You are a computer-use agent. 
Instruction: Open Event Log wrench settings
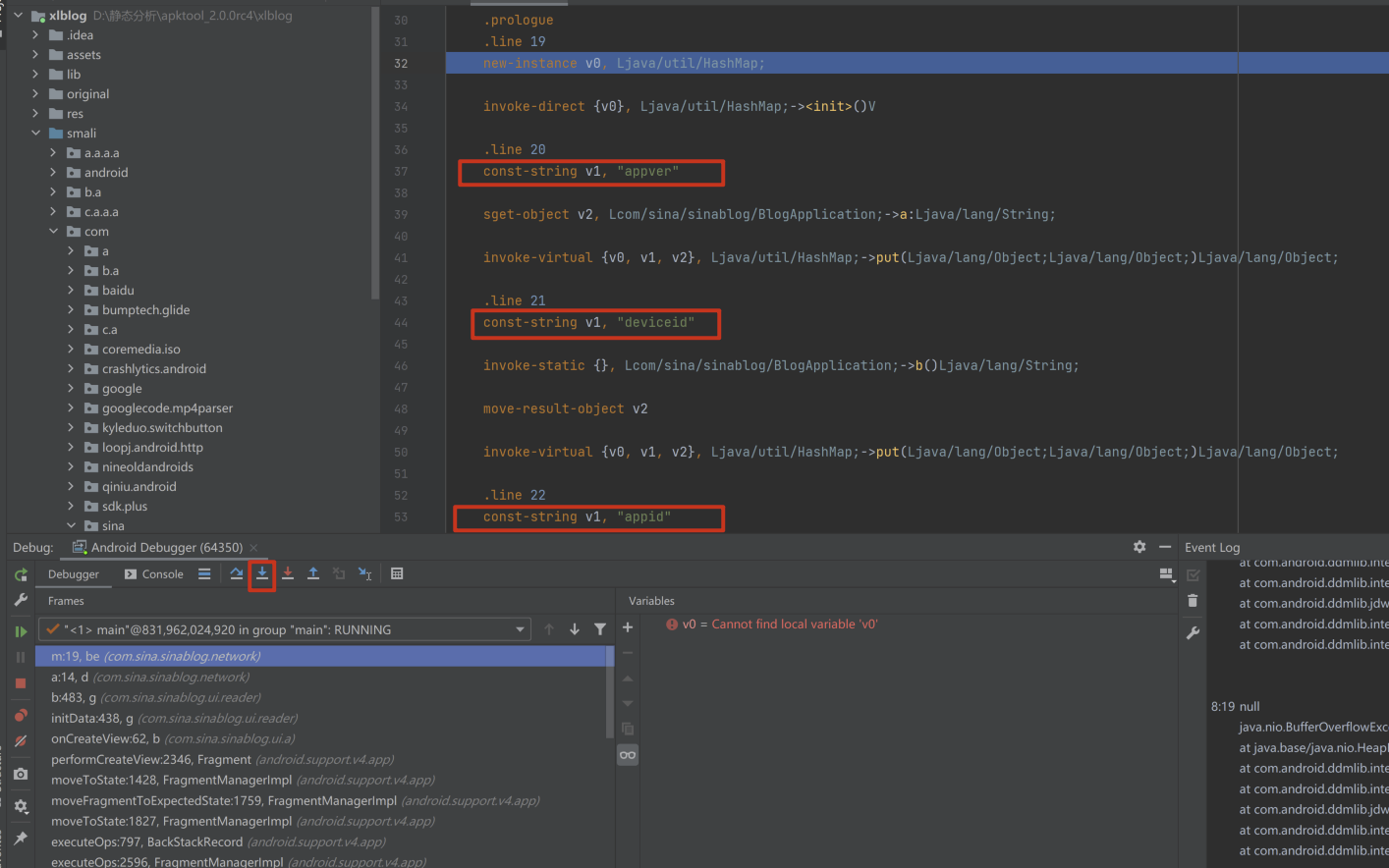[x=1193, y=633]
